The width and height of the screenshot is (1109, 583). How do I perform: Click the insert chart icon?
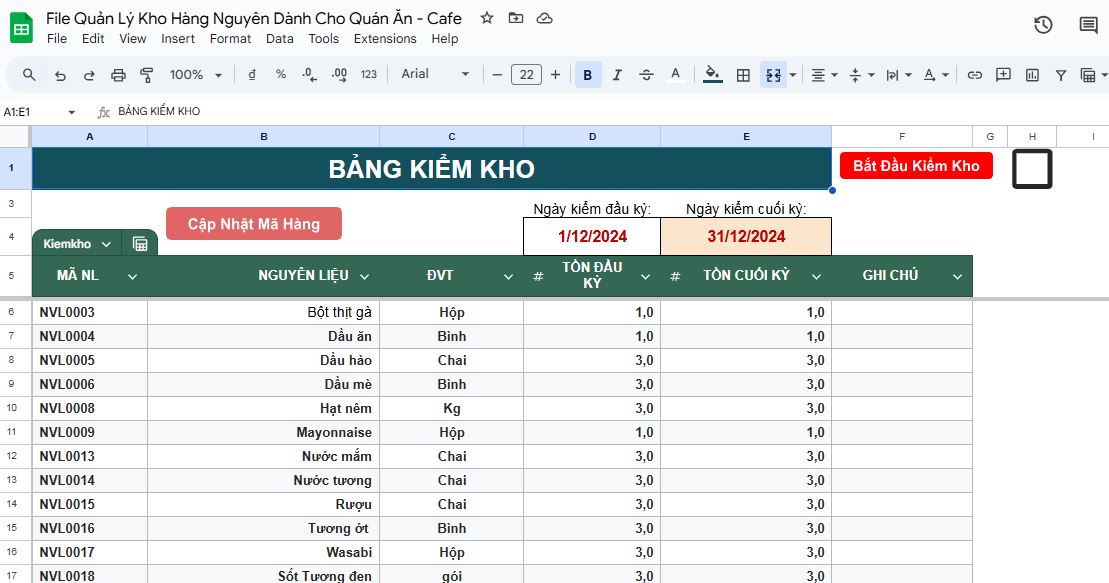(x=1032, y=75)
